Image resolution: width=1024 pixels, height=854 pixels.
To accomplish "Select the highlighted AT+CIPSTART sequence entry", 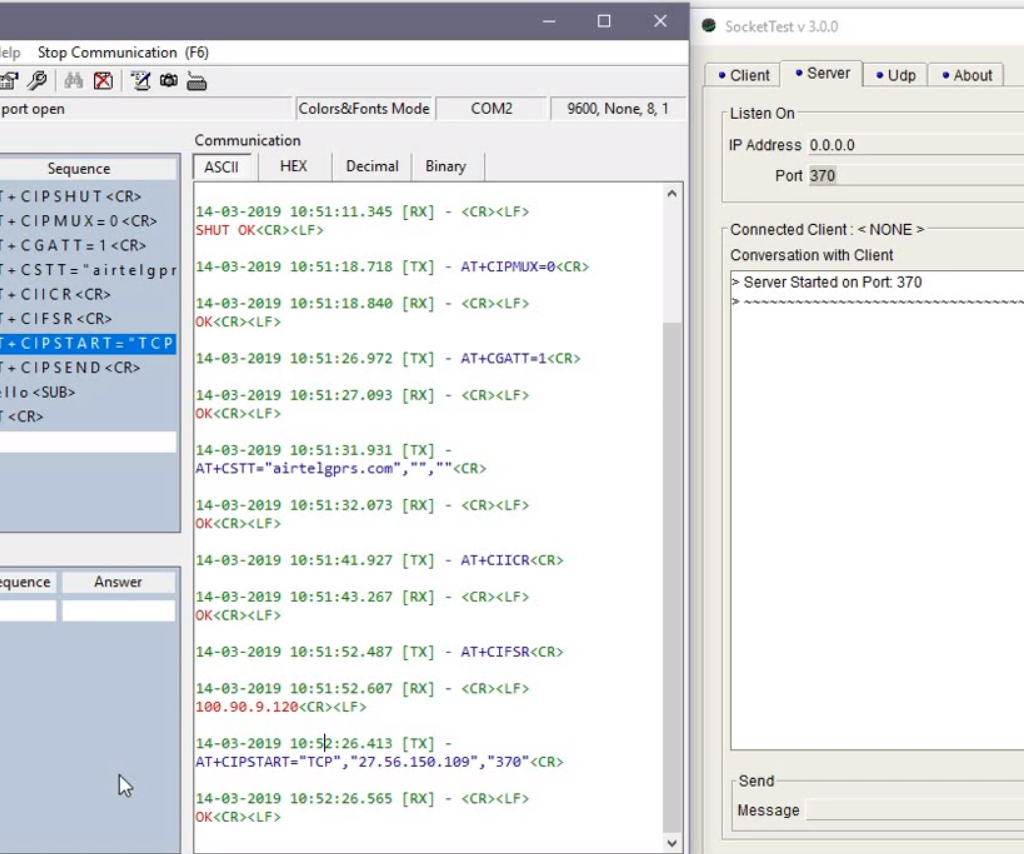I will pos(88,343).
